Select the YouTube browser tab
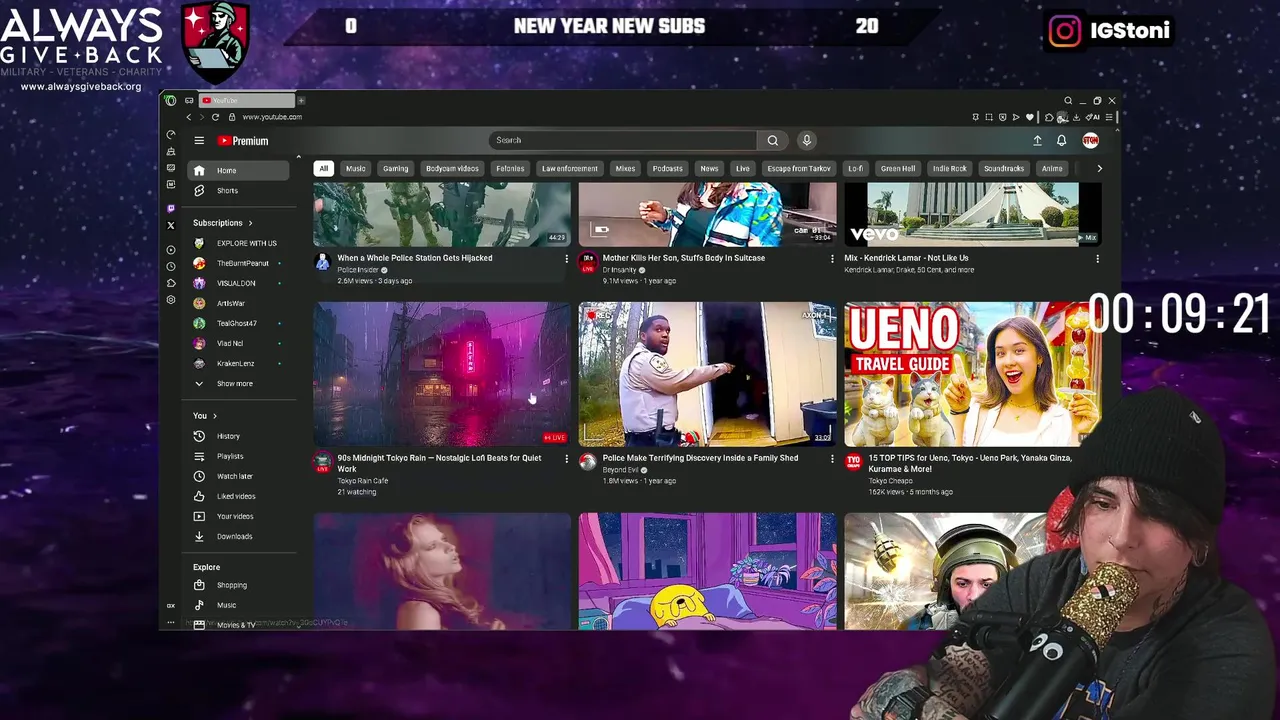This screenshot has width=1280, height=720. point(246,100)
